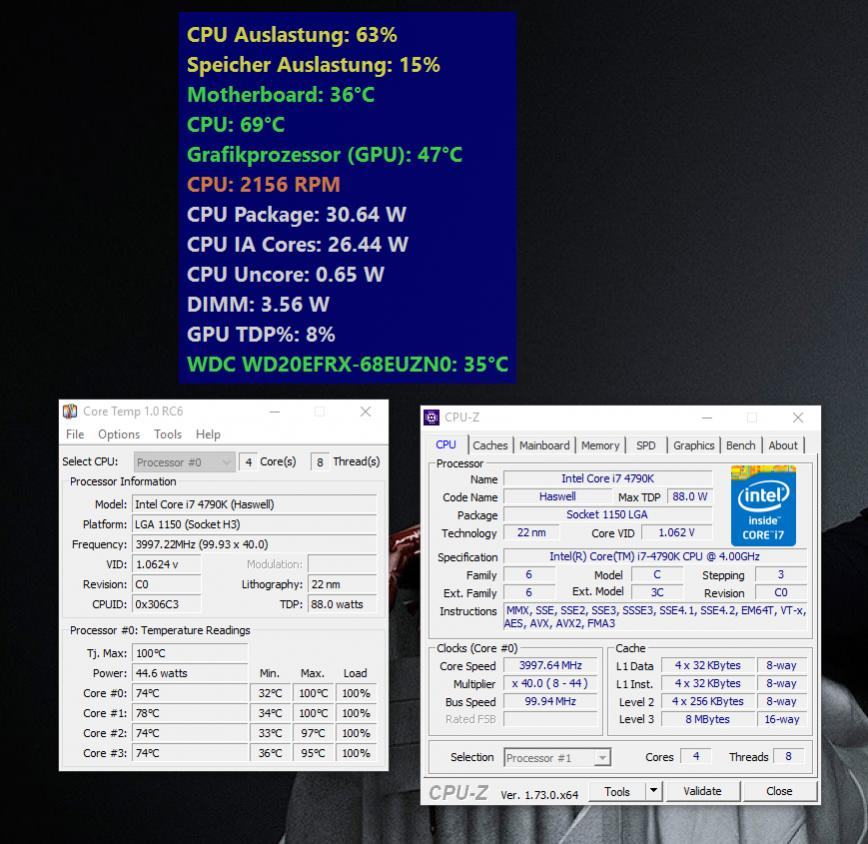Click the overlay line 'CPU IA Cores: 26.44 W'
Image resolution: width=868 pixels, height=844 pixels.
(x=297, y=244)
